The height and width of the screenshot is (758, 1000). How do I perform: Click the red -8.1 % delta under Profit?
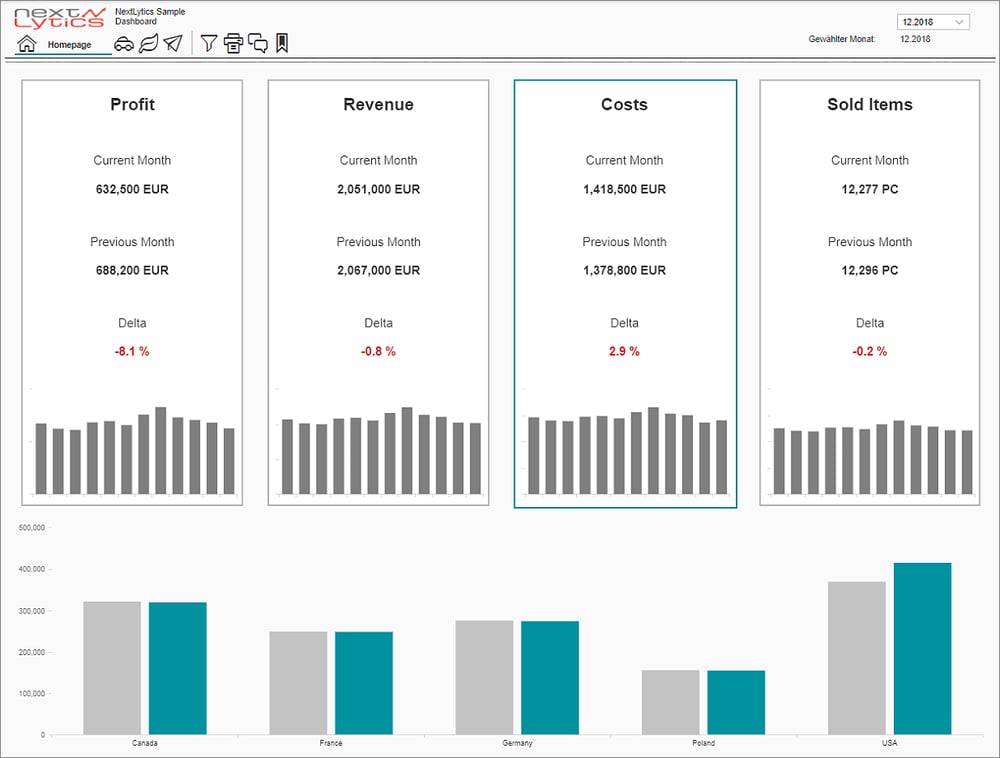(x=131, y=351)
